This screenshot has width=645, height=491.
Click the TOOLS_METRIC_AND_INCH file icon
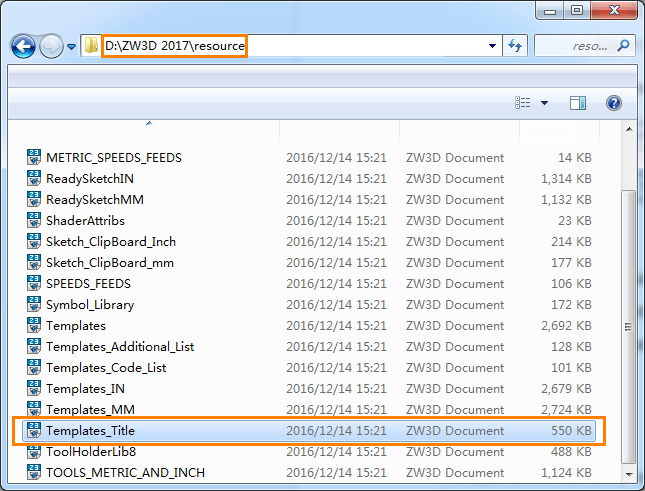click(34, 472)
